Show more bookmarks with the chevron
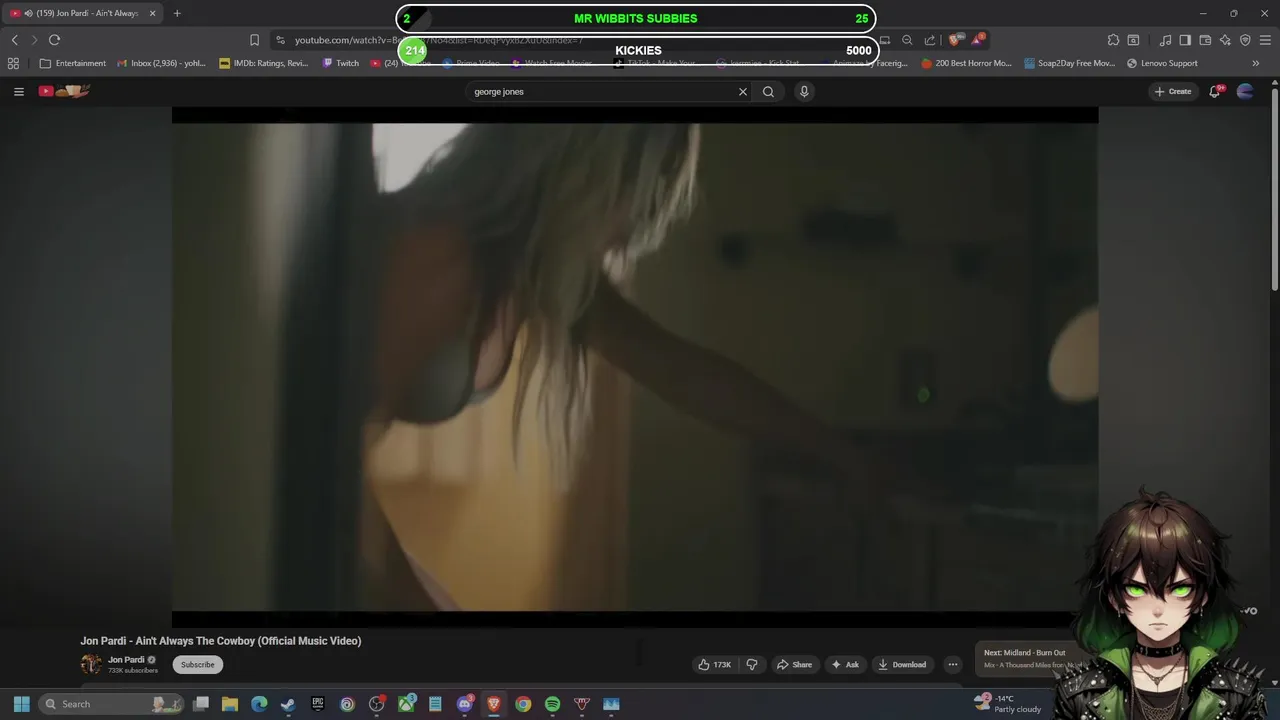This screenshot has width=1280, height=720. (x=1256, y=63)
